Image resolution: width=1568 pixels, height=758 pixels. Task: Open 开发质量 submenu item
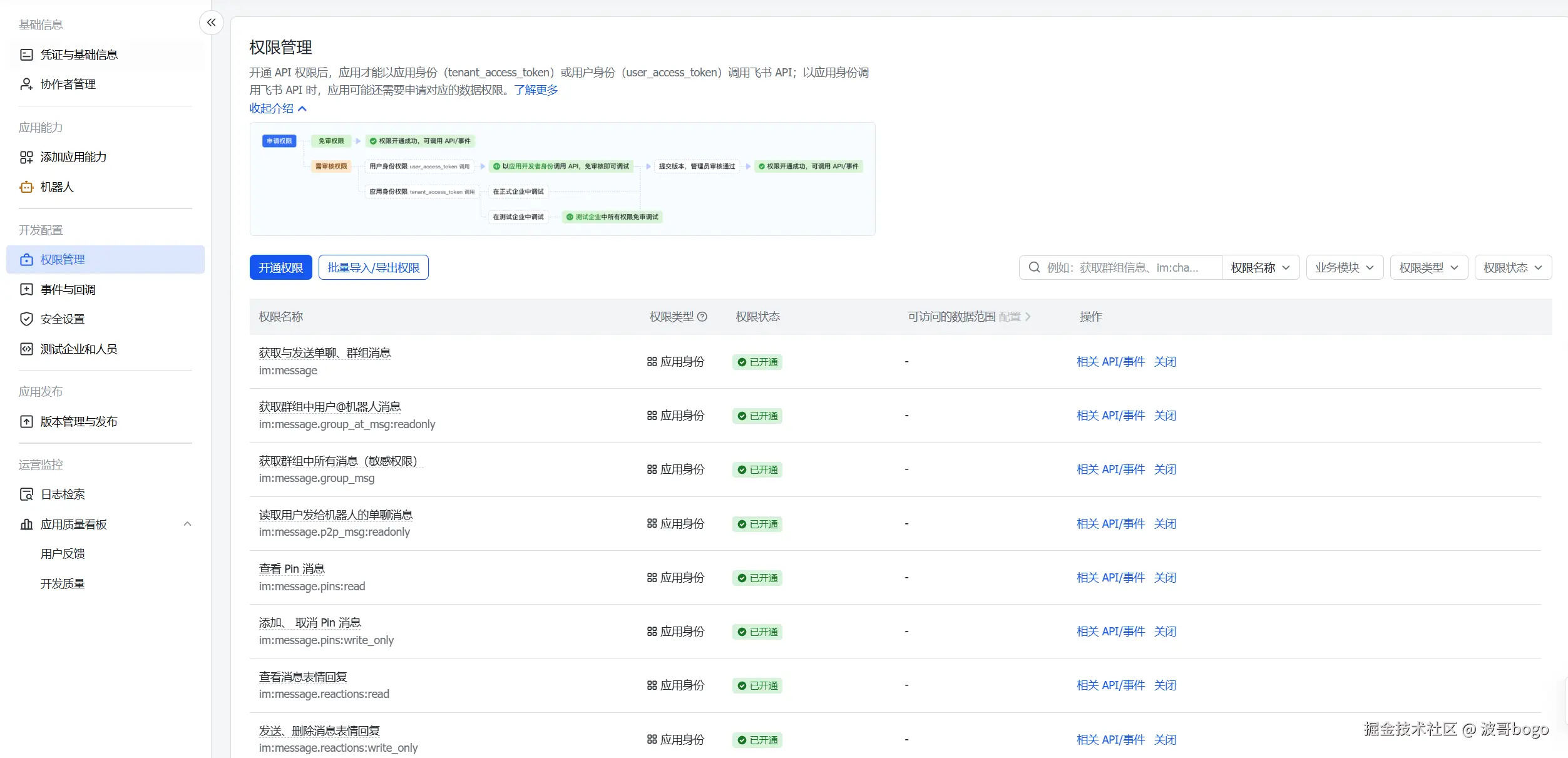(x=63, y=584)
